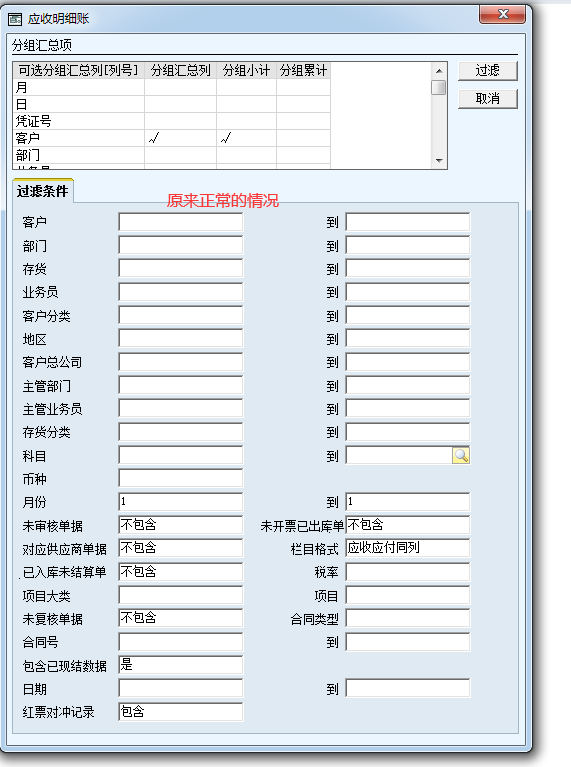Click the grouping list scroll up arrow

[439, 71]
